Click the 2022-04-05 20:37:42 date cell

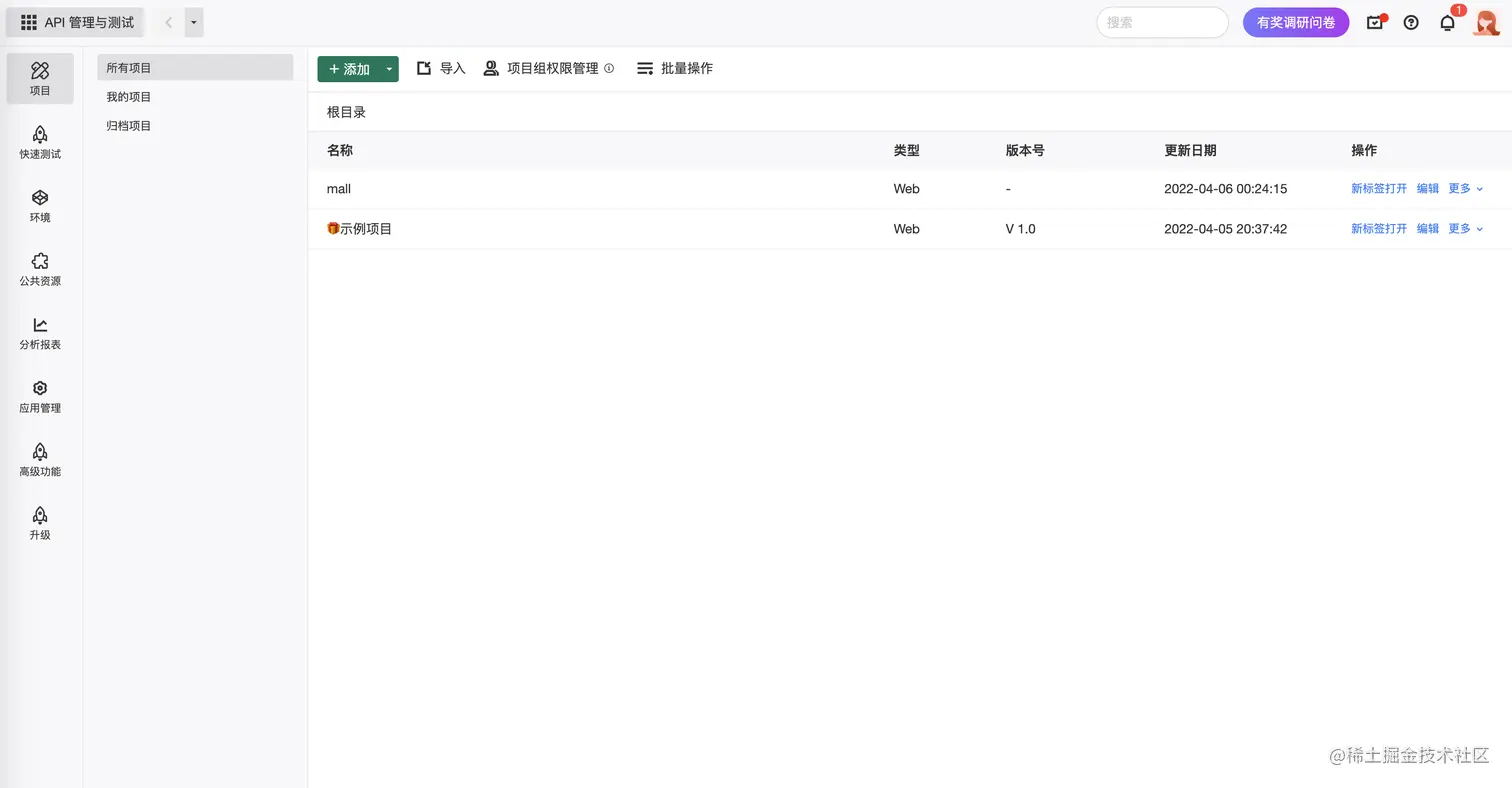(1226, 229)
